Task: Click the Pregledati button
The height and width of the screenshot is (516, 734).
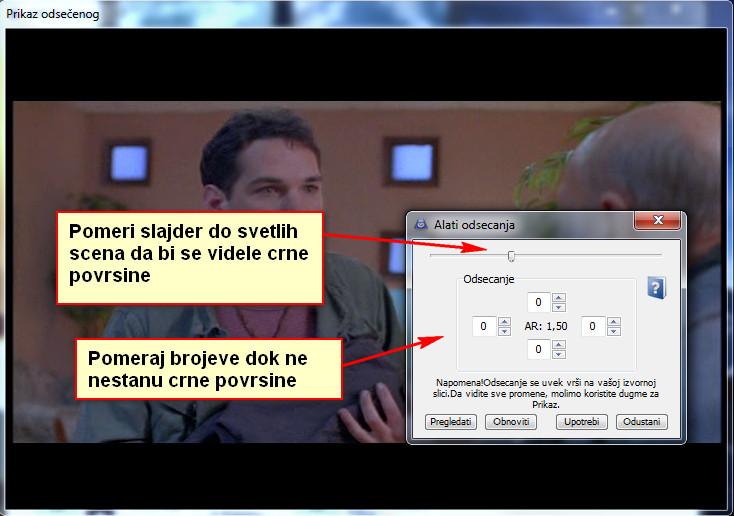Action: click(x=450, y=421)
